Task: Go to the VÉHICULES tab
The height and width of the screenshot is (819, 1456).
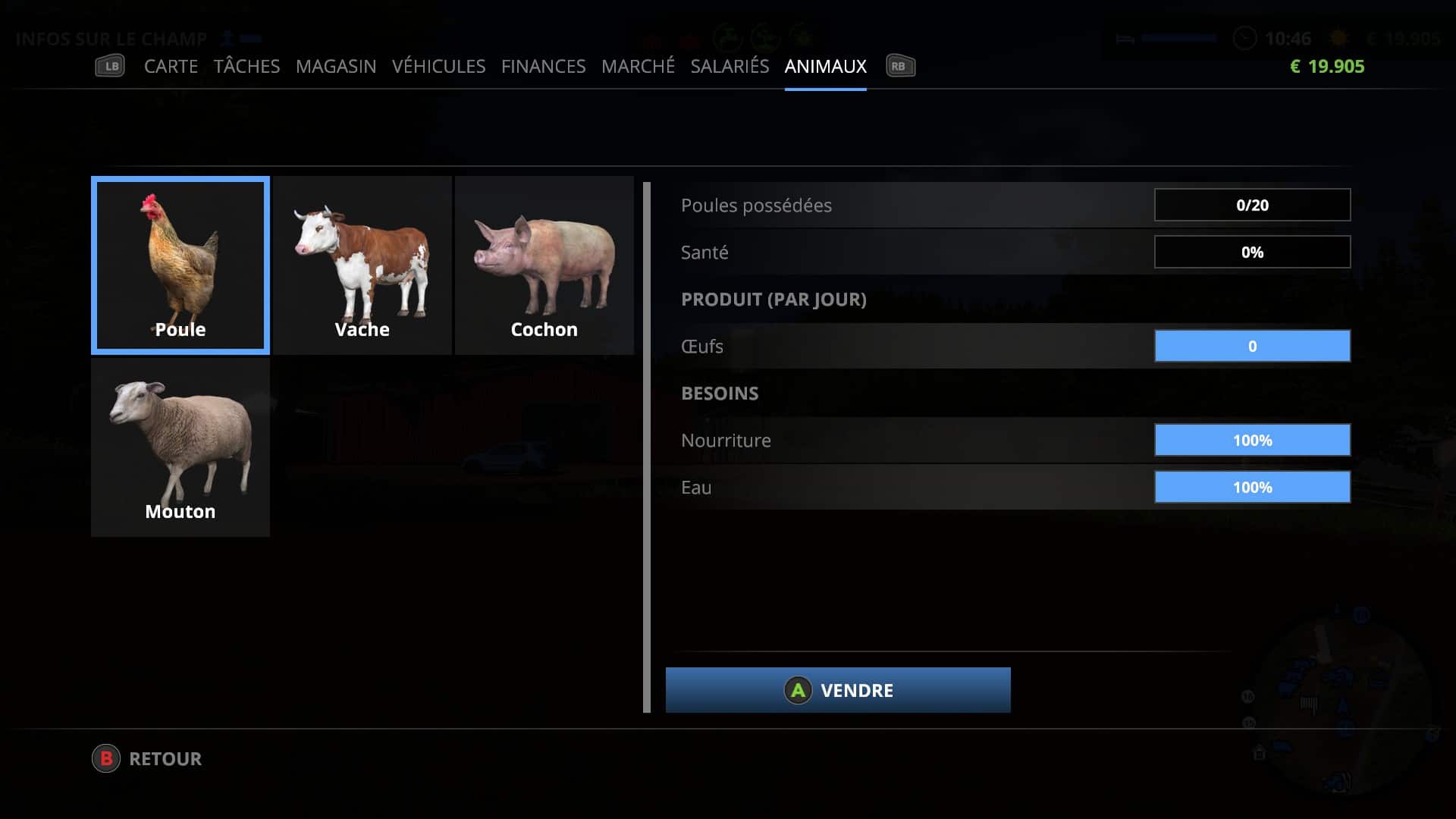Action: [438, 67]
